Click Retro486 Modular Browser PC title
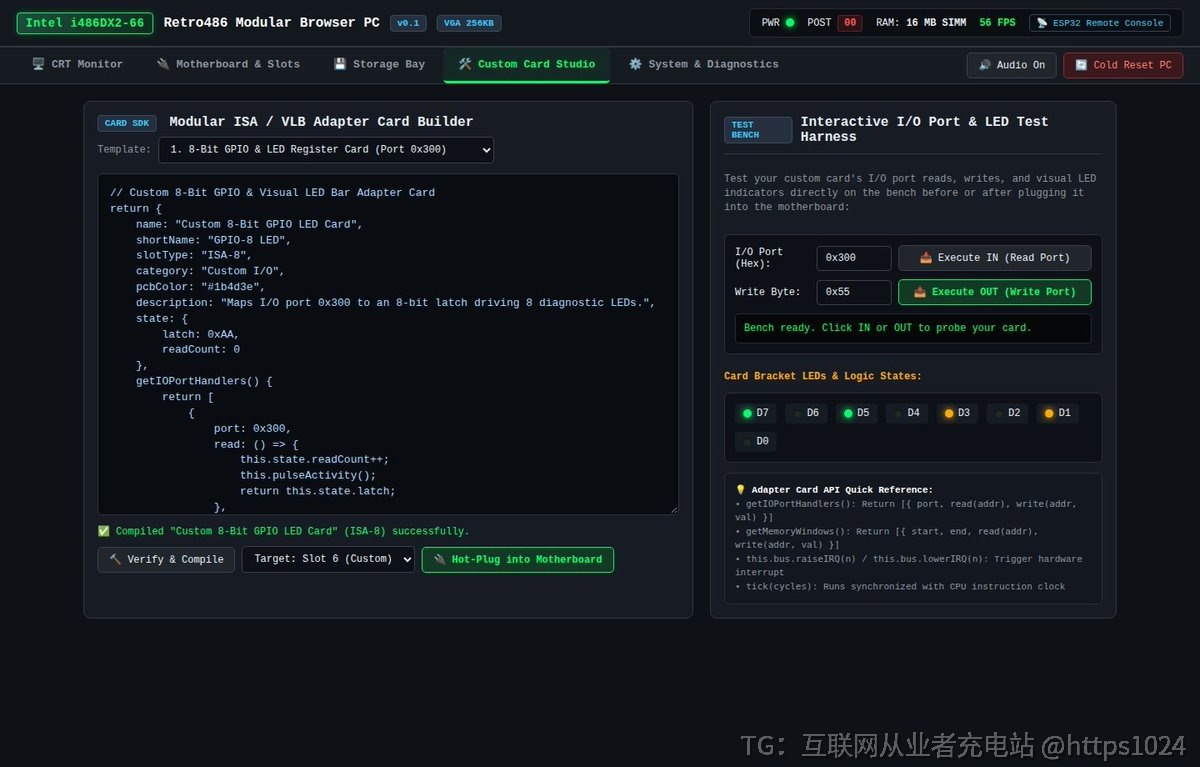This screenshot has height=767, width=1200. [271, 23]
